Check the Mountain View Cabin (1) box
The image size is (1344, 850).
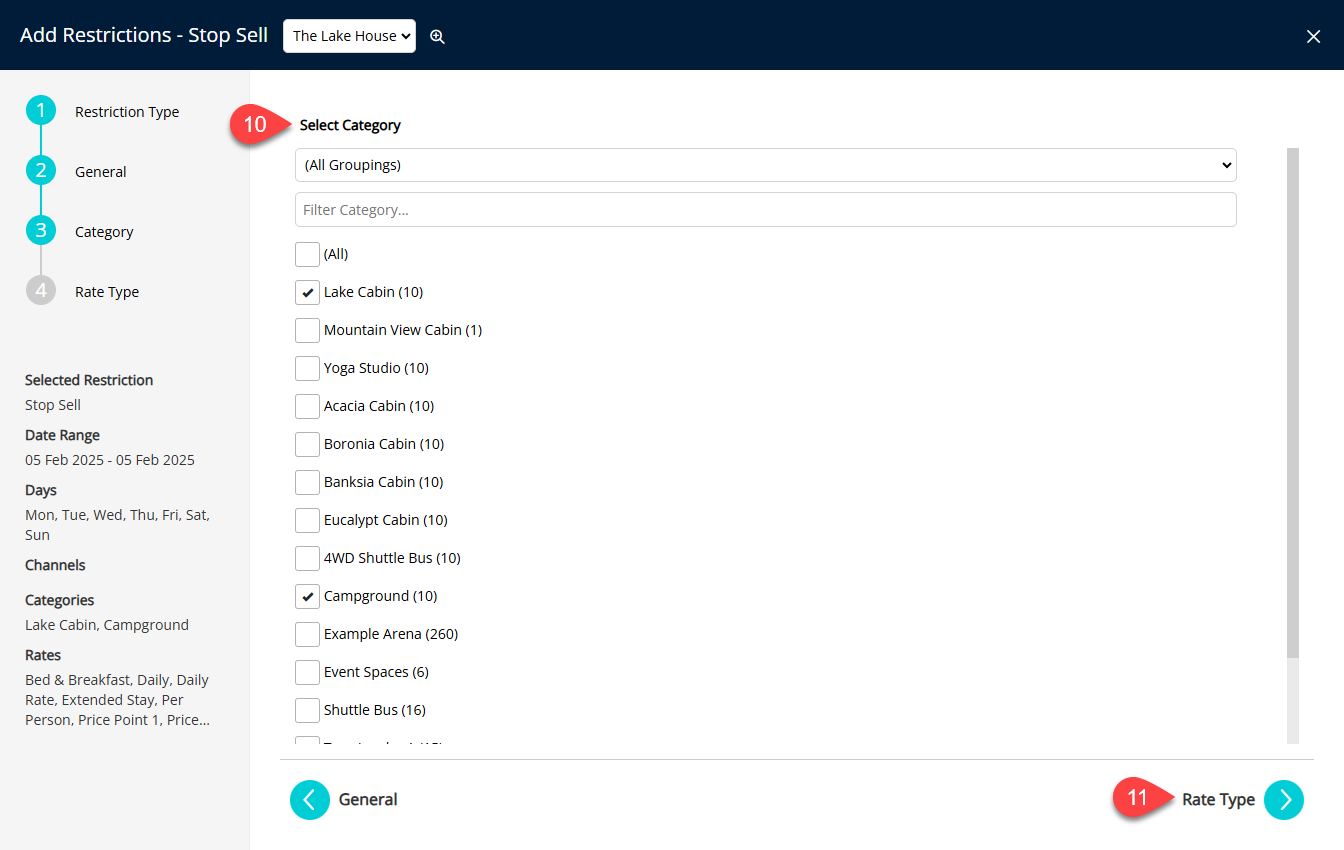(x=307, y=330)
